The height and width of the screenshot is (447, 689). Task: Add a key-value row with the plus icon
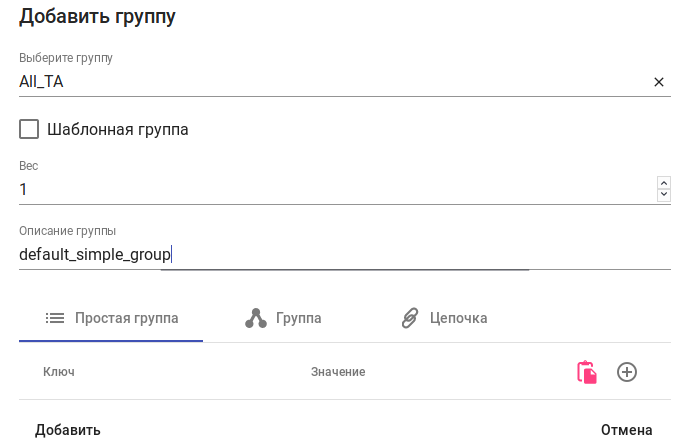click(x=627, y=372)
